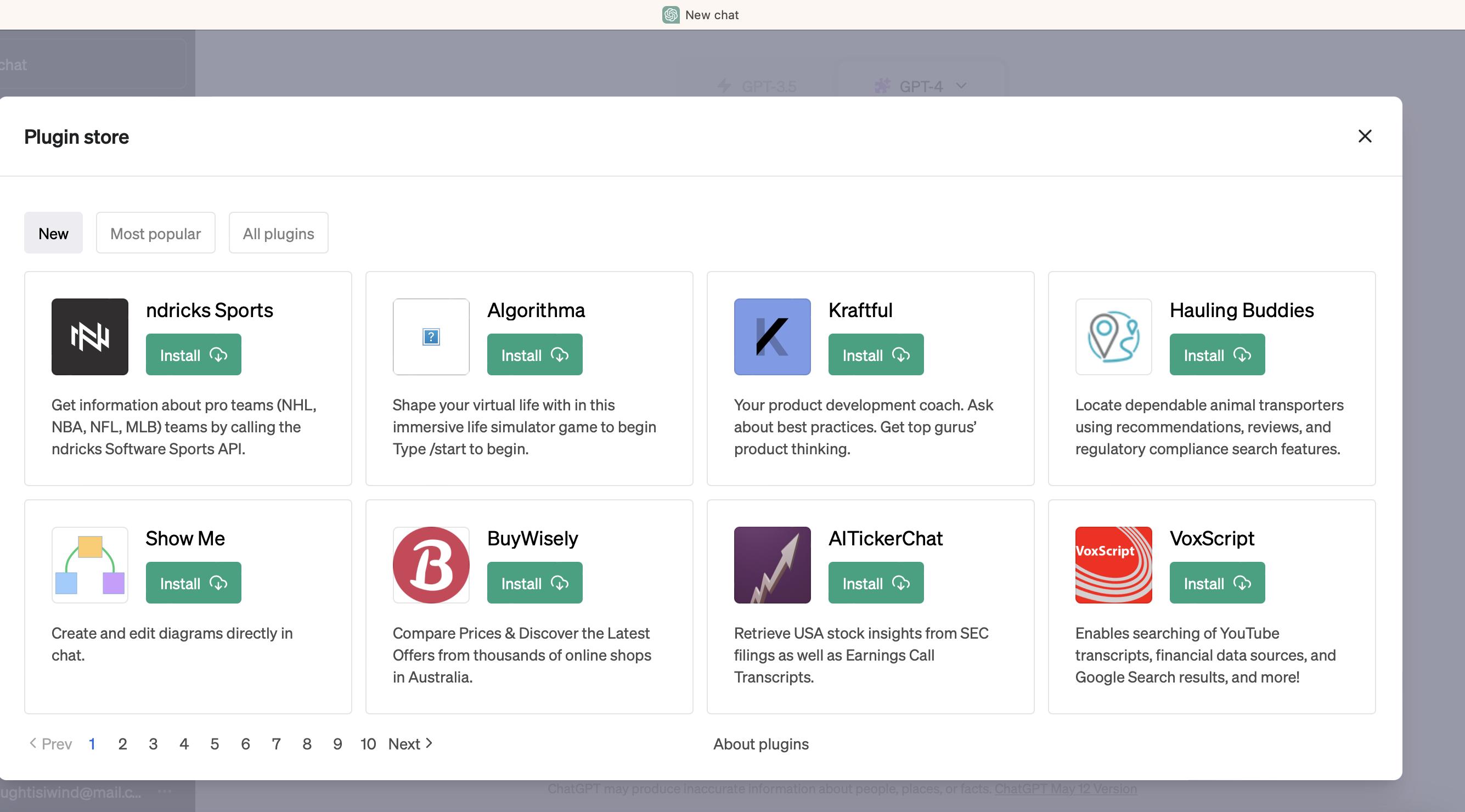Click the ndricks Sports plugin logo
Viewport: 1465px width, 812px height.
tap(90, 337)
